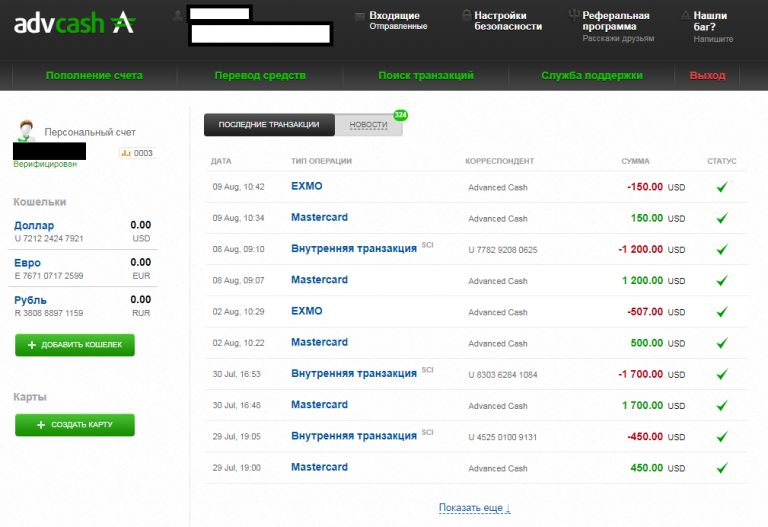The width and height of the screenshot is (768, 527).
Task: Click status checkmark for 09 Aug 10:34 Mastercard
Action: [x=722, y=218]
